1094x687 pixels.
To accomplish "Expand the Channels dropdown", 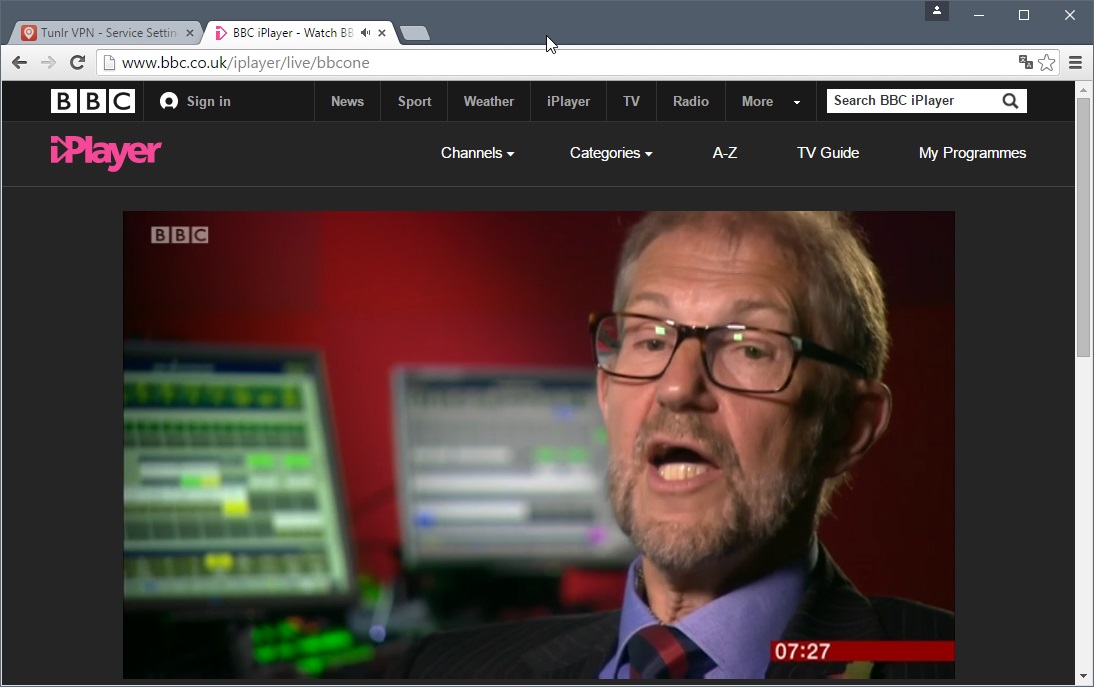I will (x=477, y=153).
